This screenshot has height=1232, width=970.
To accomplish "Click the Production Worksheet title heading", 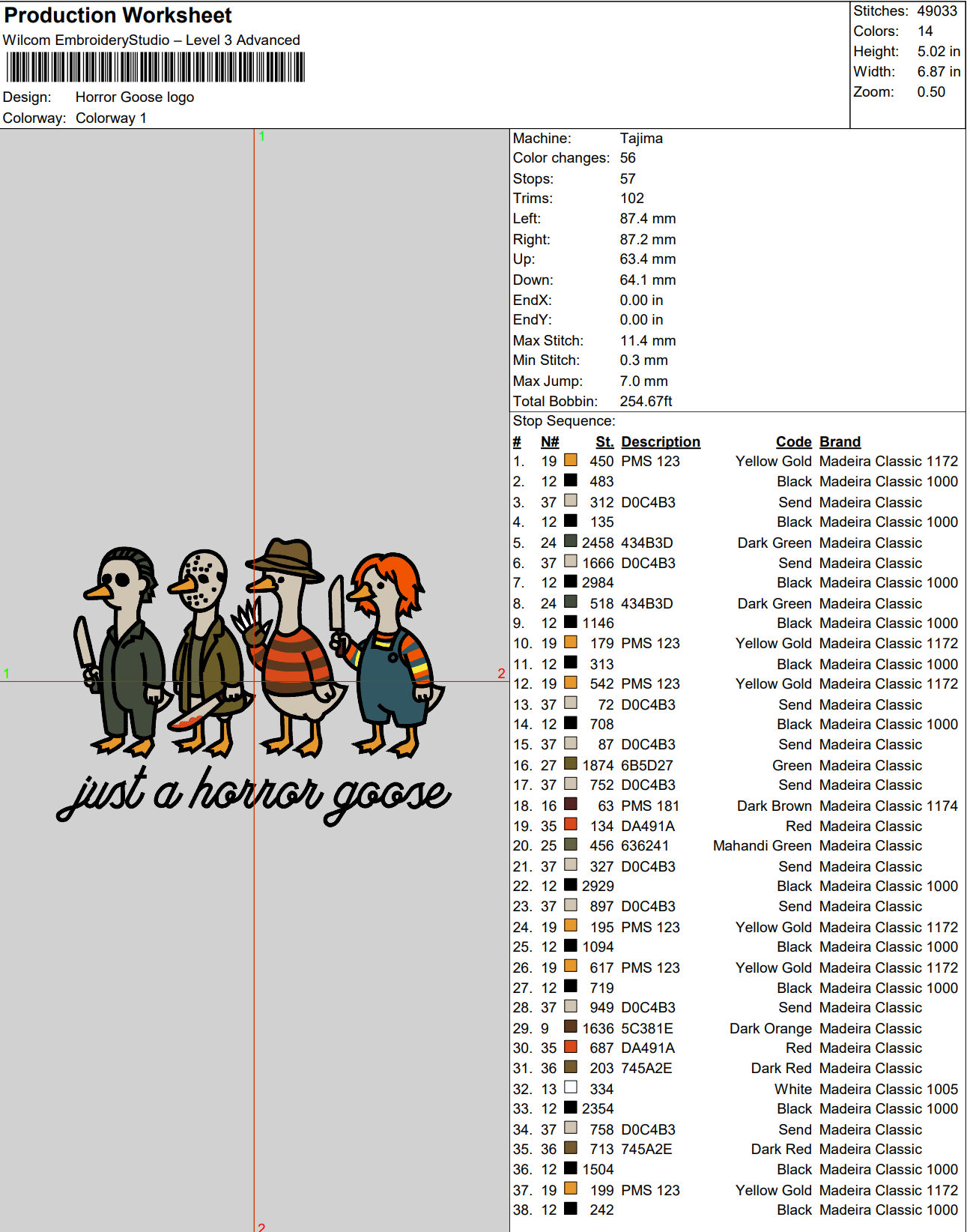I will point(118,15).
